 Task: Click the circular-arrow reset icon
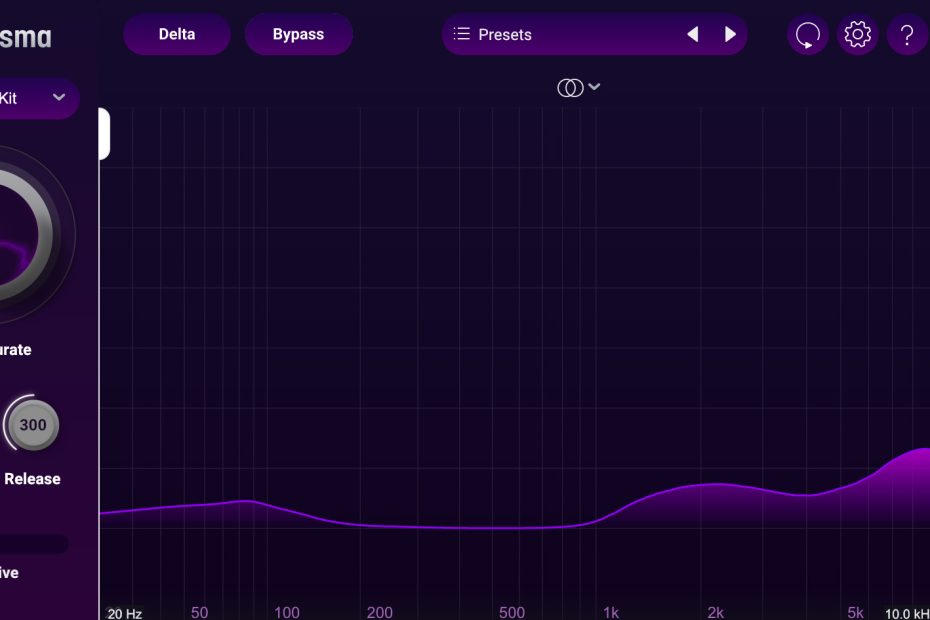click(x=807, y=35)
